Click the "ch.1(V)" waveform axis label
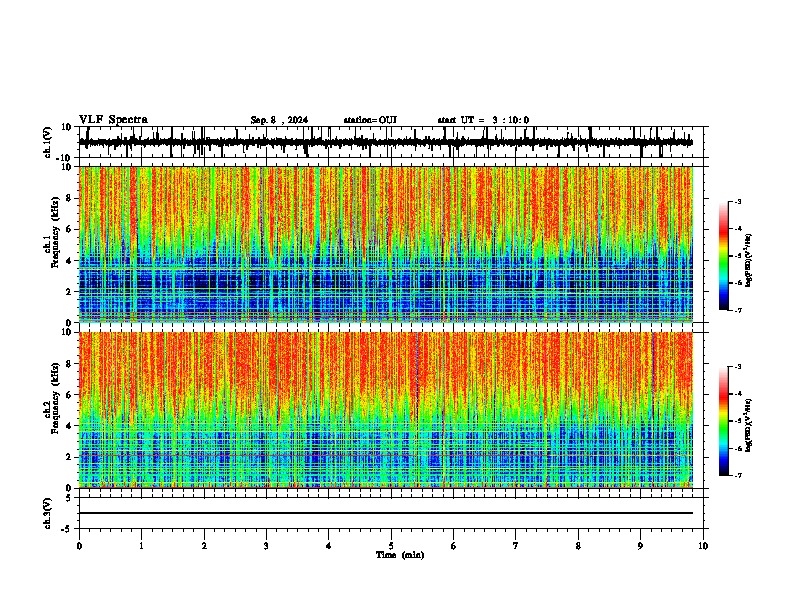This screenshot has width=792, height=612. [48, 142]
